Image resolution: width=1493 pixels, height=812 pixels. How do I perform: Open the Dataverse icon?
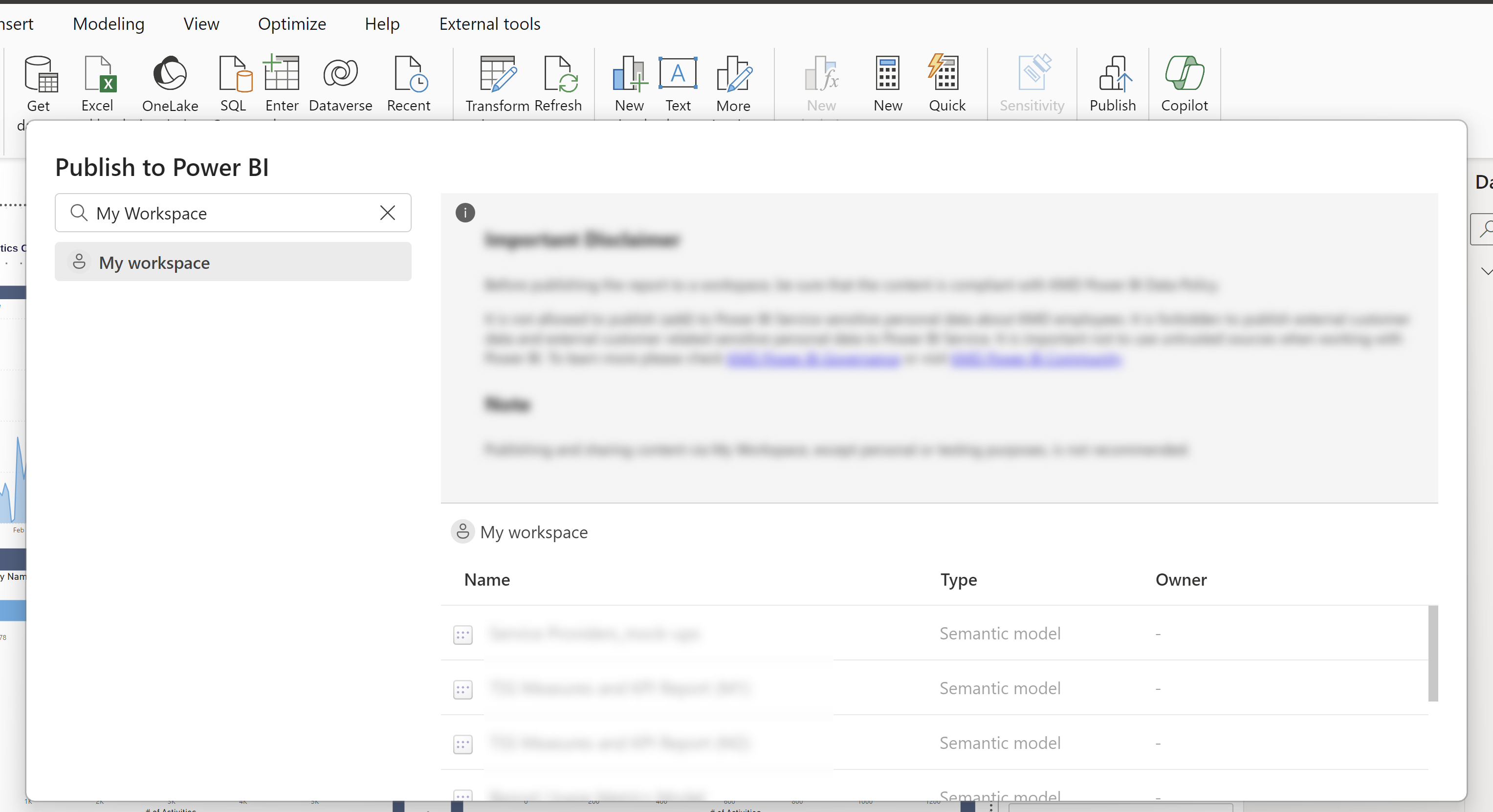(340, 73)
